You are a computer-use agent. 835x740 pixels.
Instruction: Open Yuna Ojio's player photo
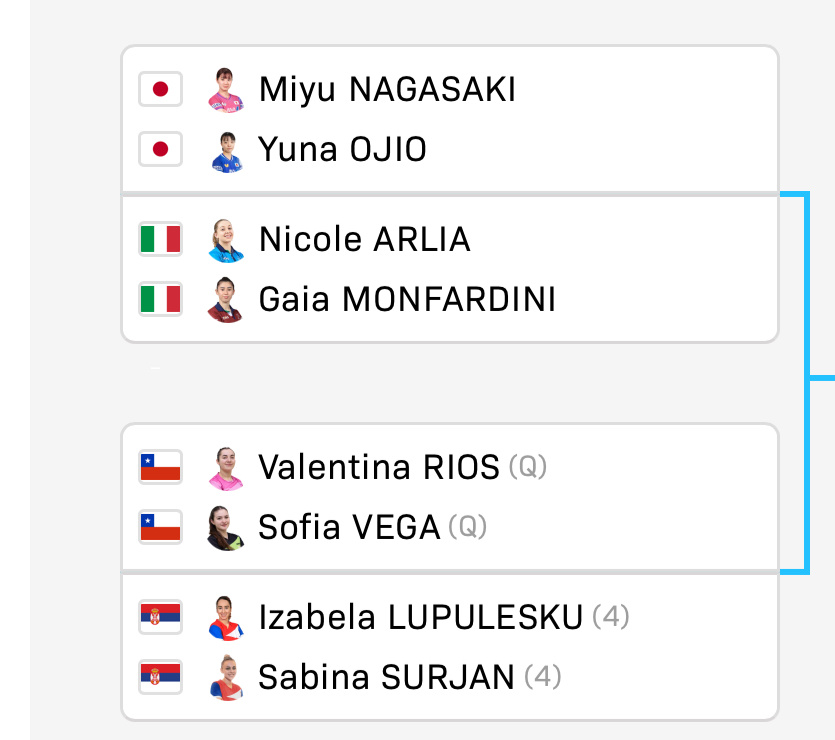226,152
